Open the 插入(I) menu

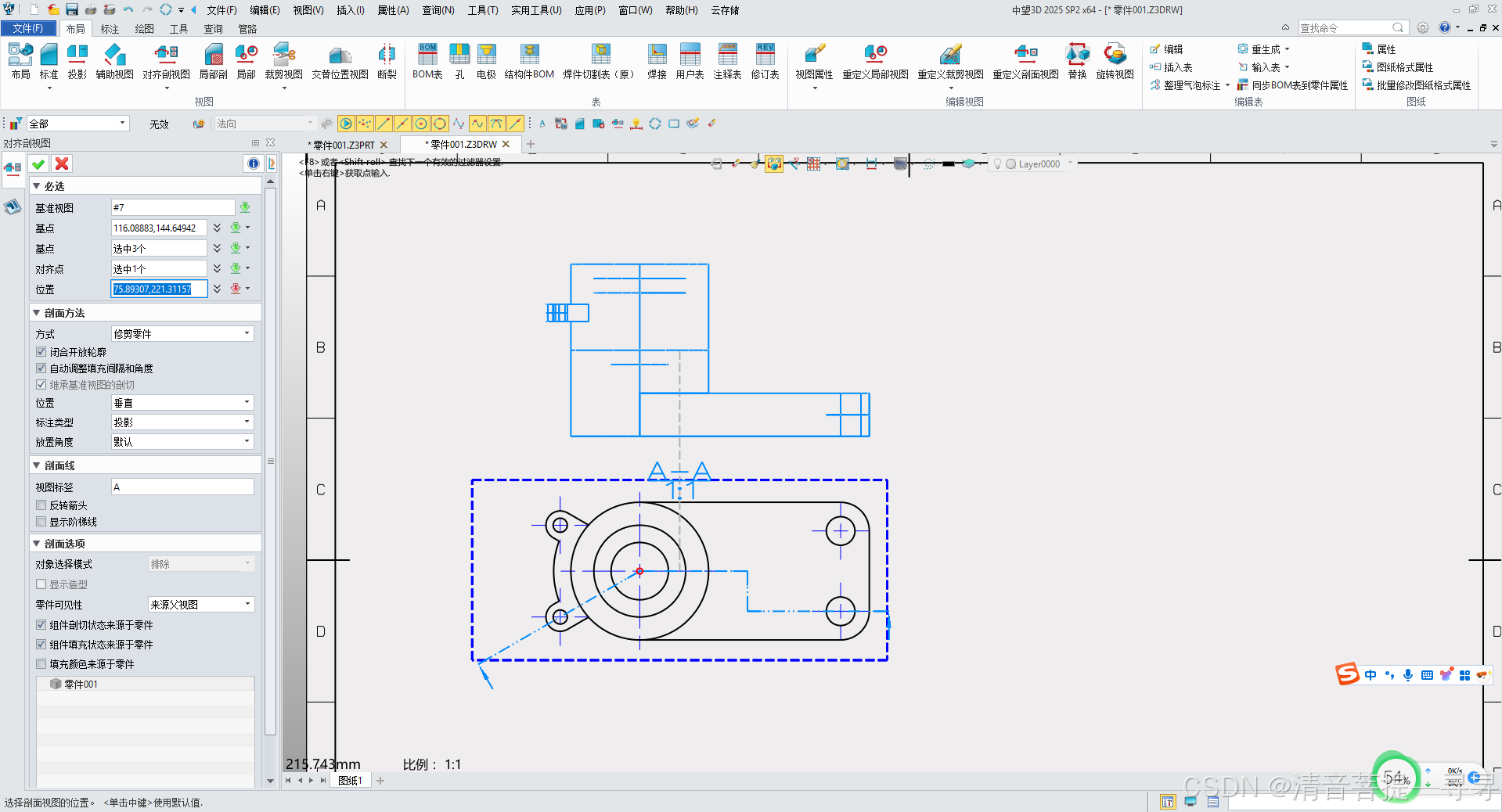click(x=351, y=10)
